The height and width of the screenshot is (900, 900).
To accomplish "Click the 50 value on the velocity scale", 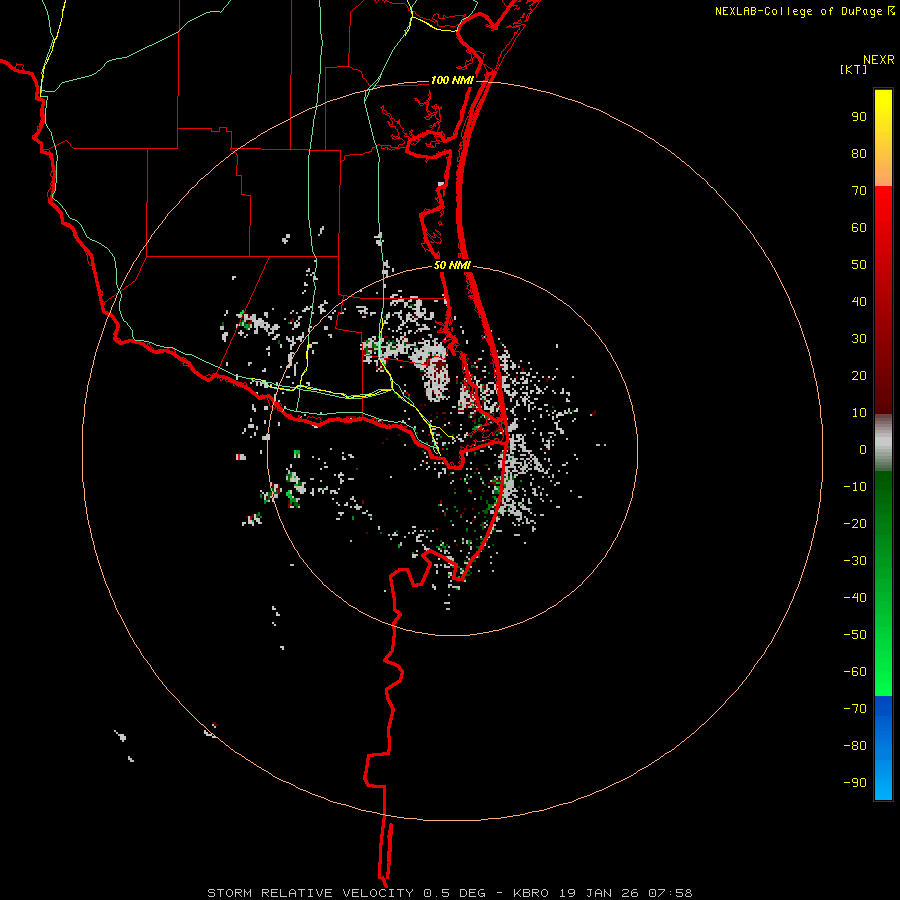I will pyautogui.click(x=859, y=265).
